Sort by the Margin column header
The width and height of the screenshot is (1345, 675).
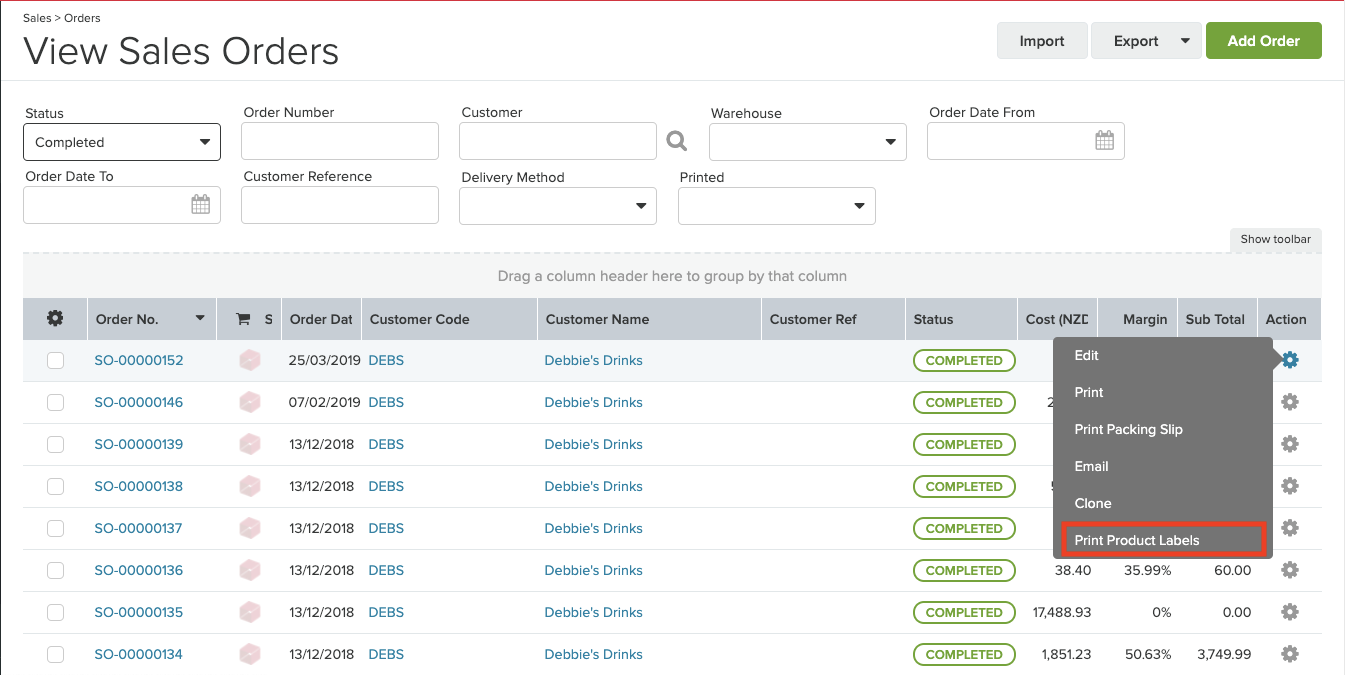click(x=1145, y=319)
